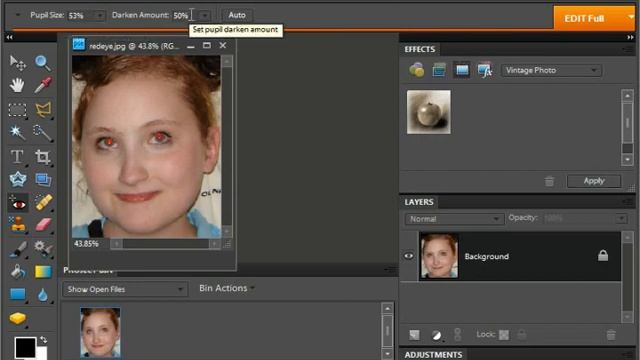Collapse the panel bin double arrows

(631, 37)
